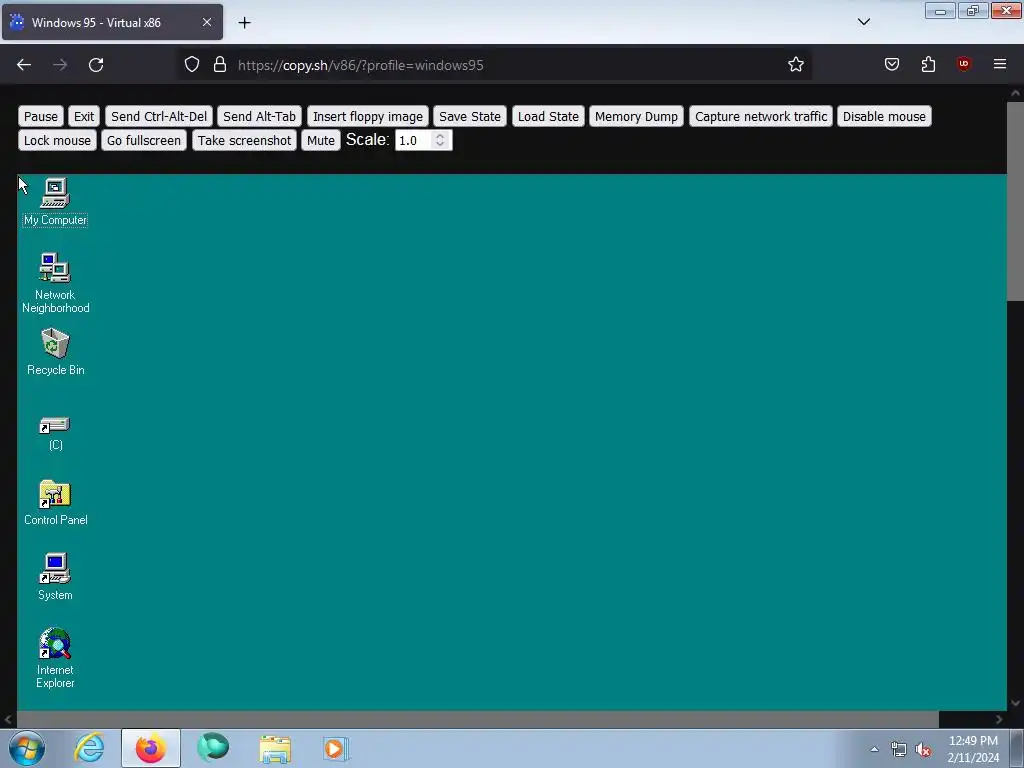Adjust Scale using the spinner arrows

[x=440, y=140]
